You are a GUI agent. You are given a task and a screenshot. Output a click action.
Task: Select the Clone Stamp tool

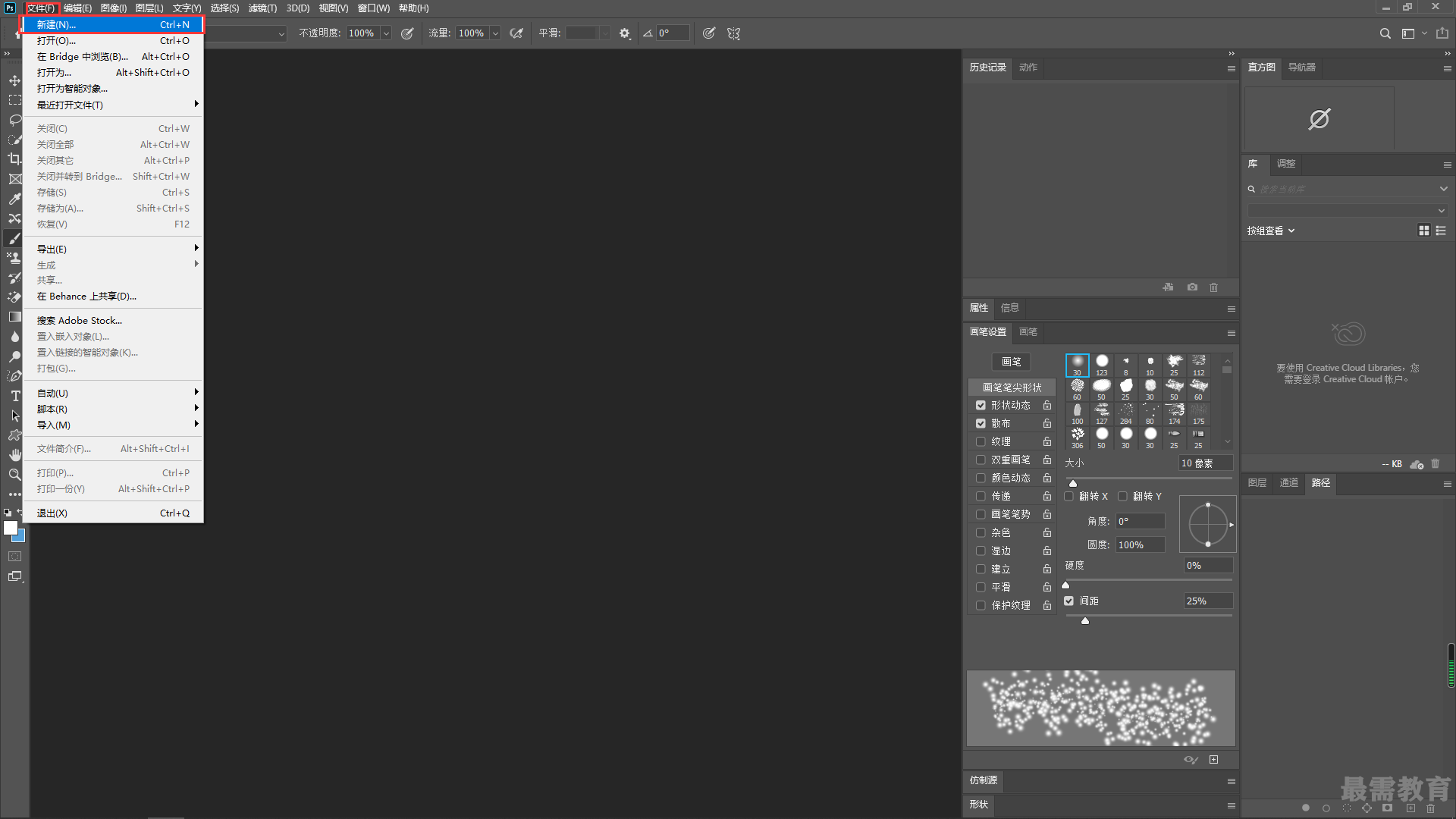pos(14,258)
